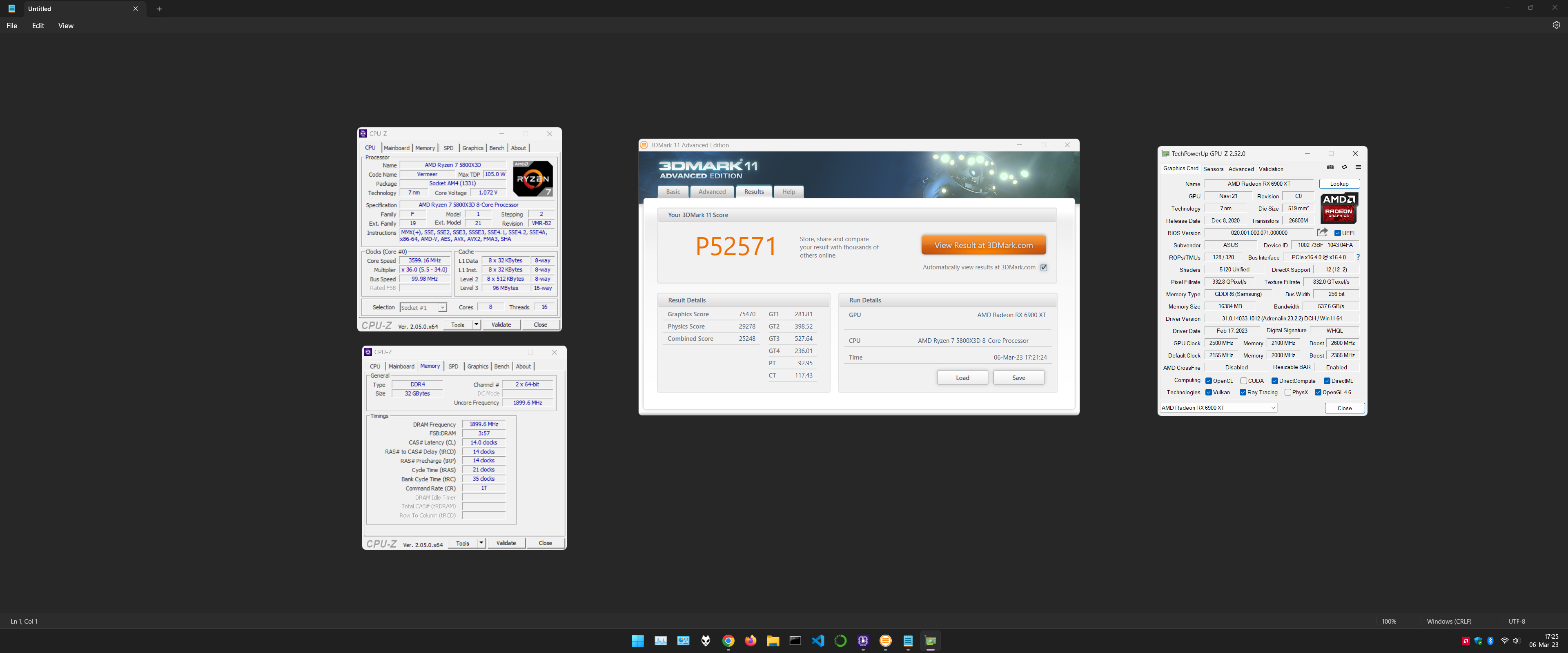Open Socket #1 selection dropdown in CPU-Z
Viewport: 1568px width, 653px height.
tap(423, 307)
